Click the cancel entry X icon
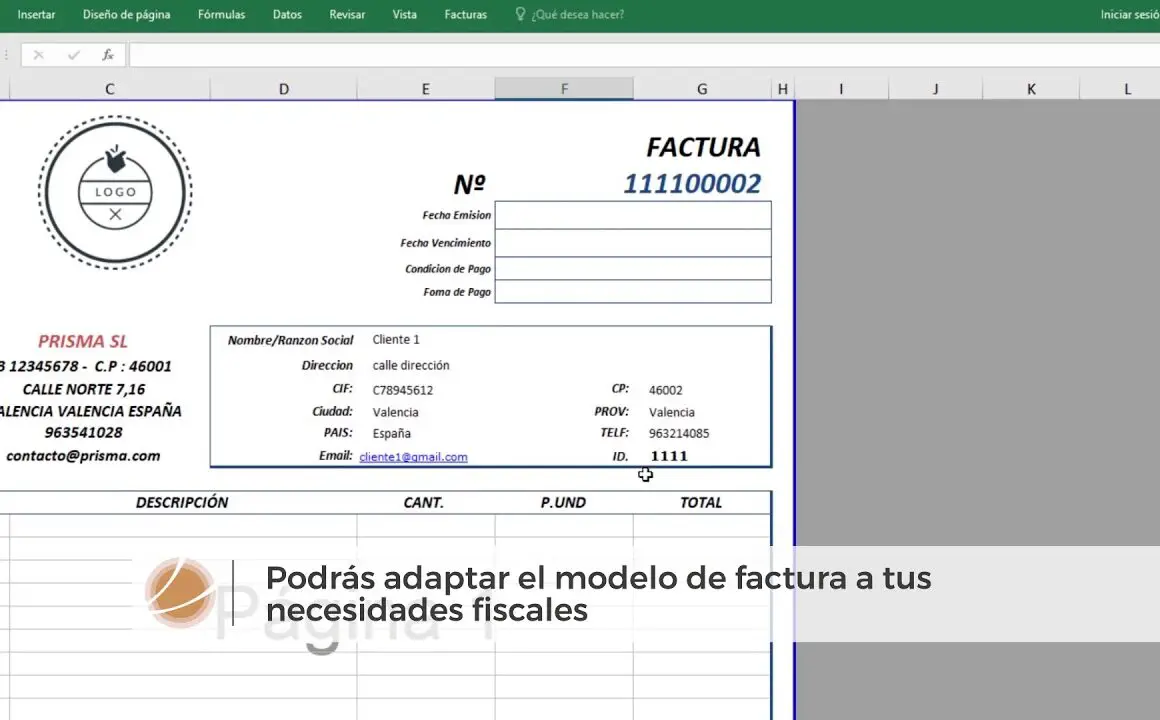This screenshot has width=1160, height=720. [38, 55]
